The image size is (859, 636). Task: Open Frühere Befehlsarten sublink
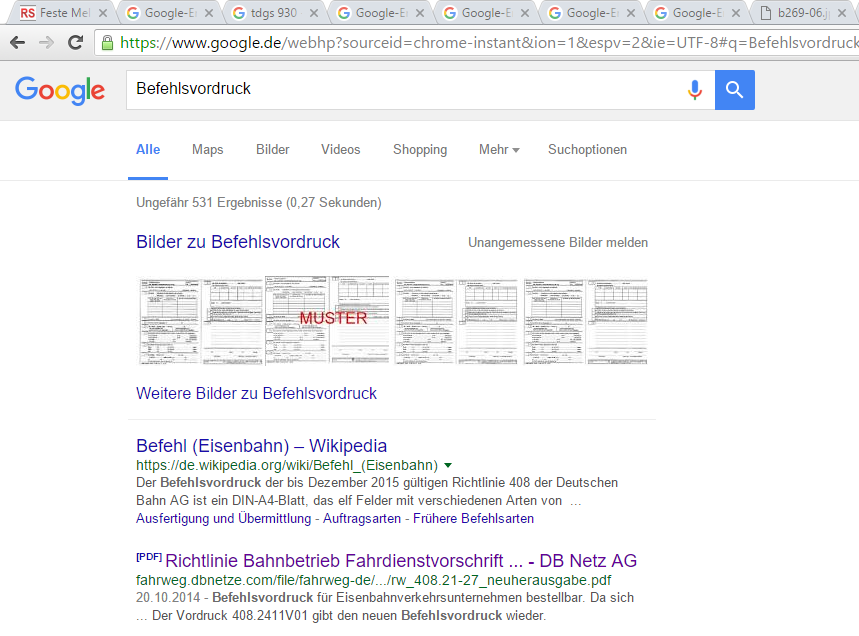tap(473, 518)
